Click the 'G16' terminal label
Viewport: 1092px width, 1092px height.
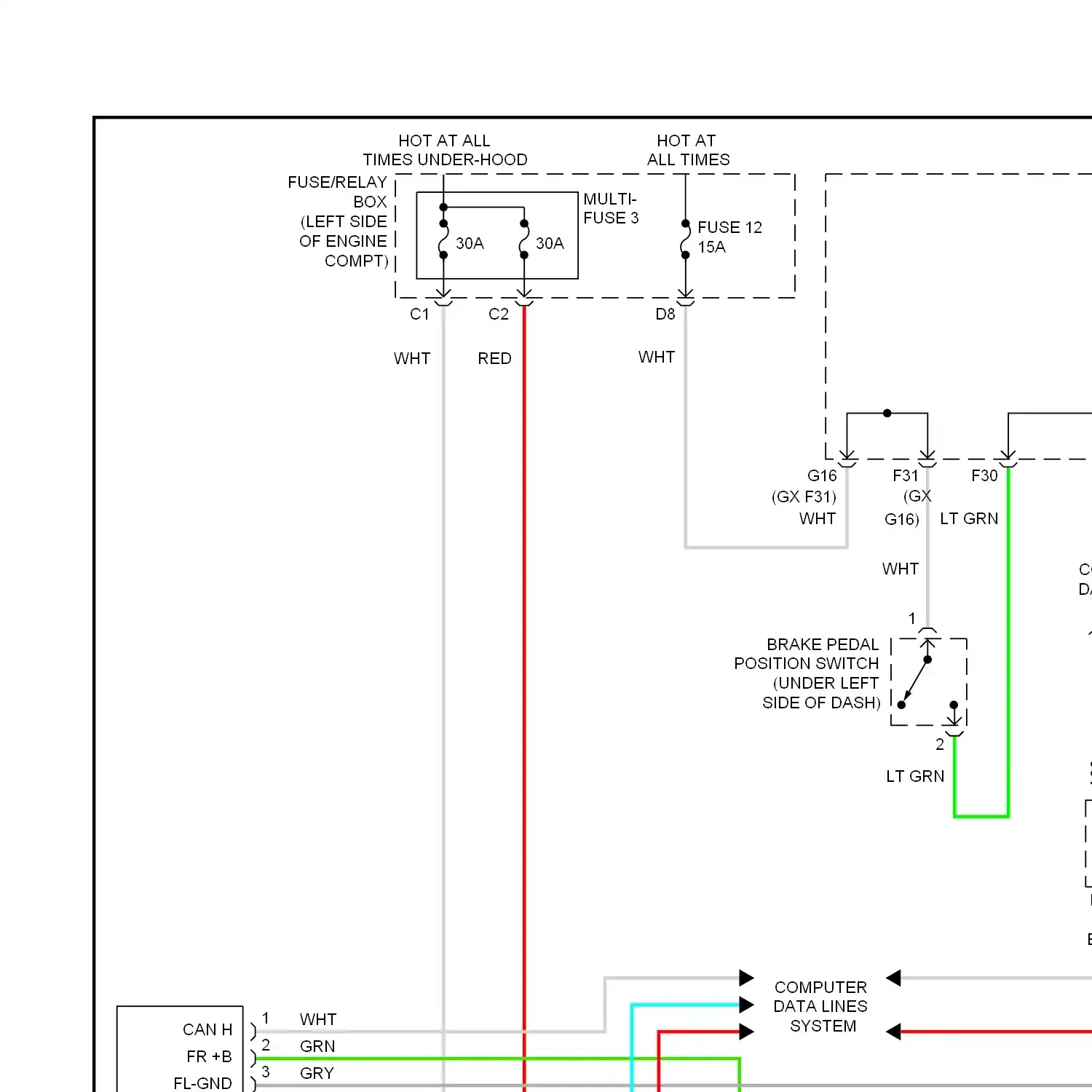click(x=822, y=476)
